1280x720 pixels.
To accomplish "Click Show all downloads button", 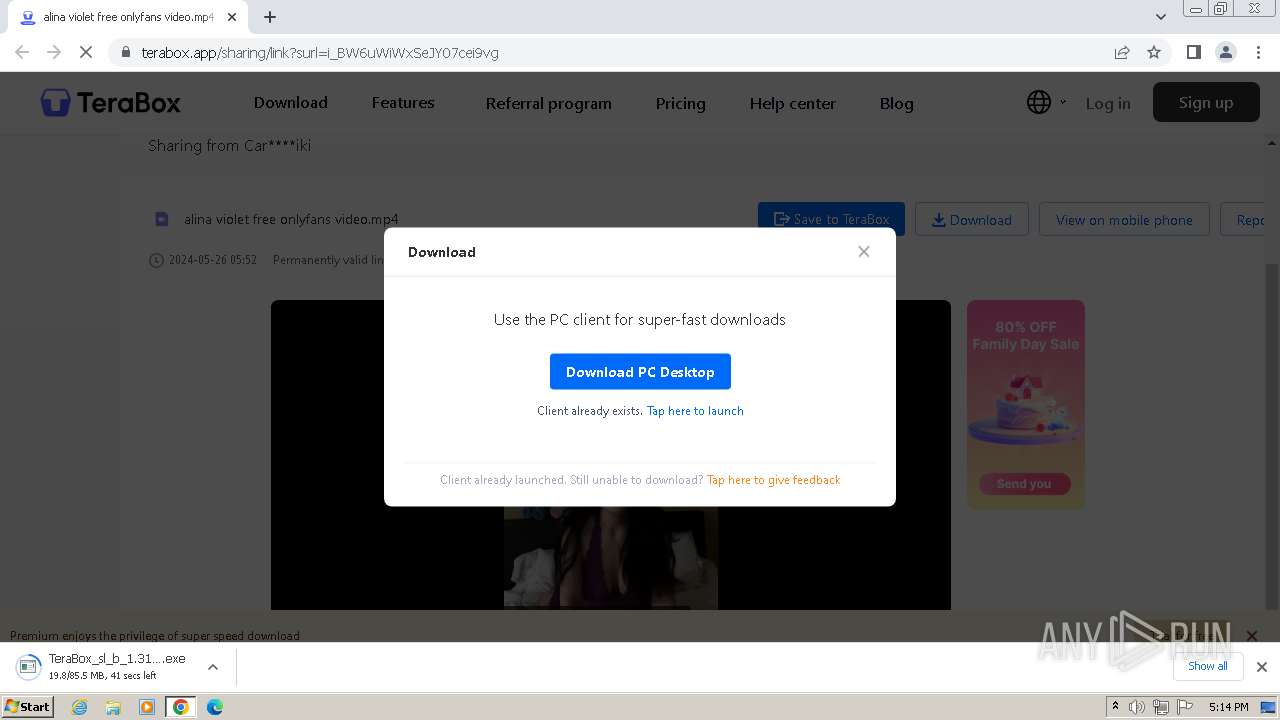I will pos(1208,666).
